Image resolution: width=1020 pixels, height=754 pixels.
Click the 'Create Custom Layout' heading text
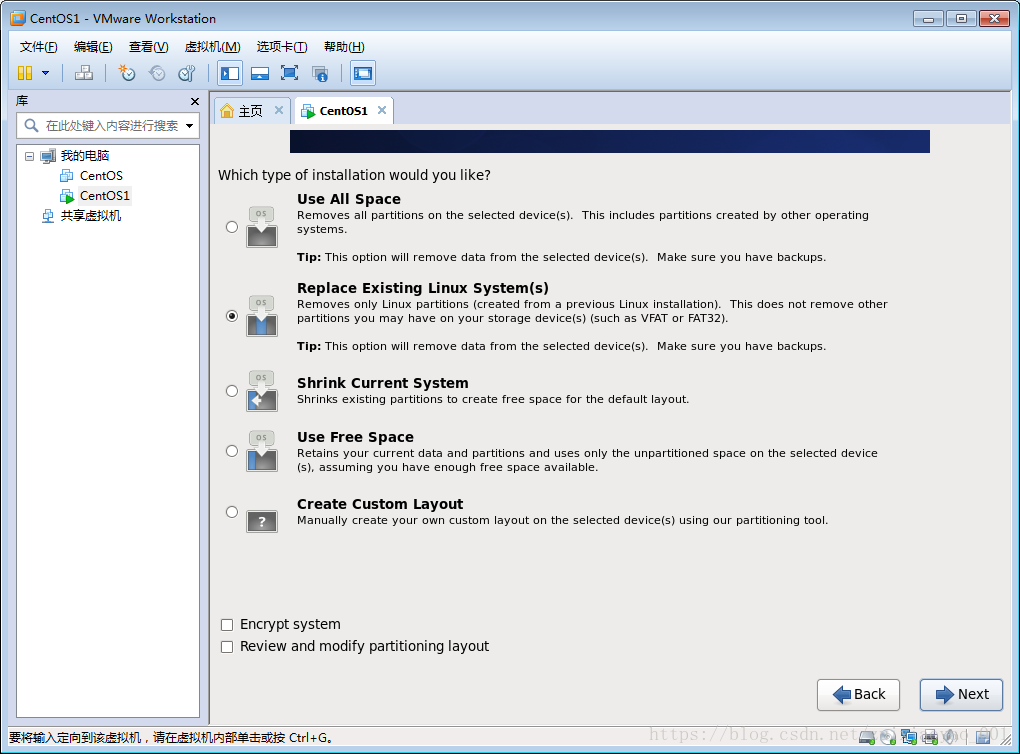click(380, 504)
